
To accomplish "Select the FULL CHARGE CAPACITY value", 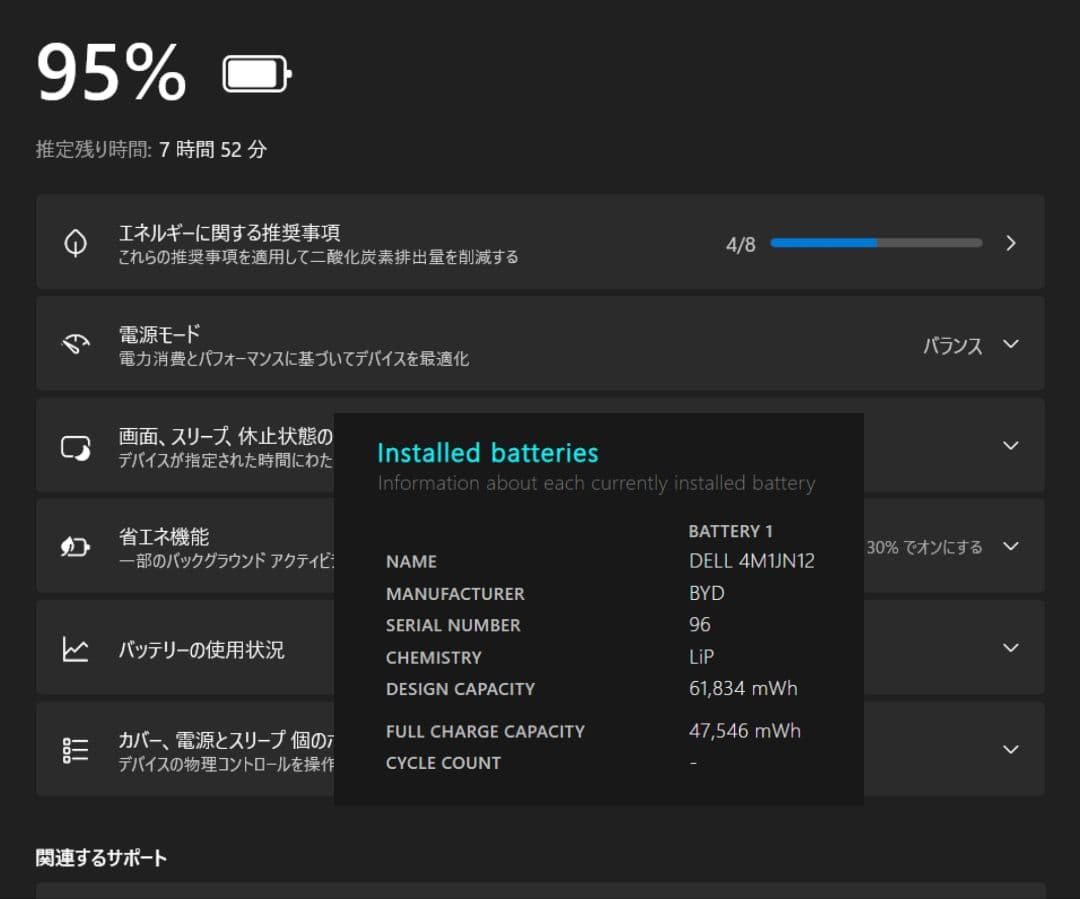I will (x=744, y=731).
